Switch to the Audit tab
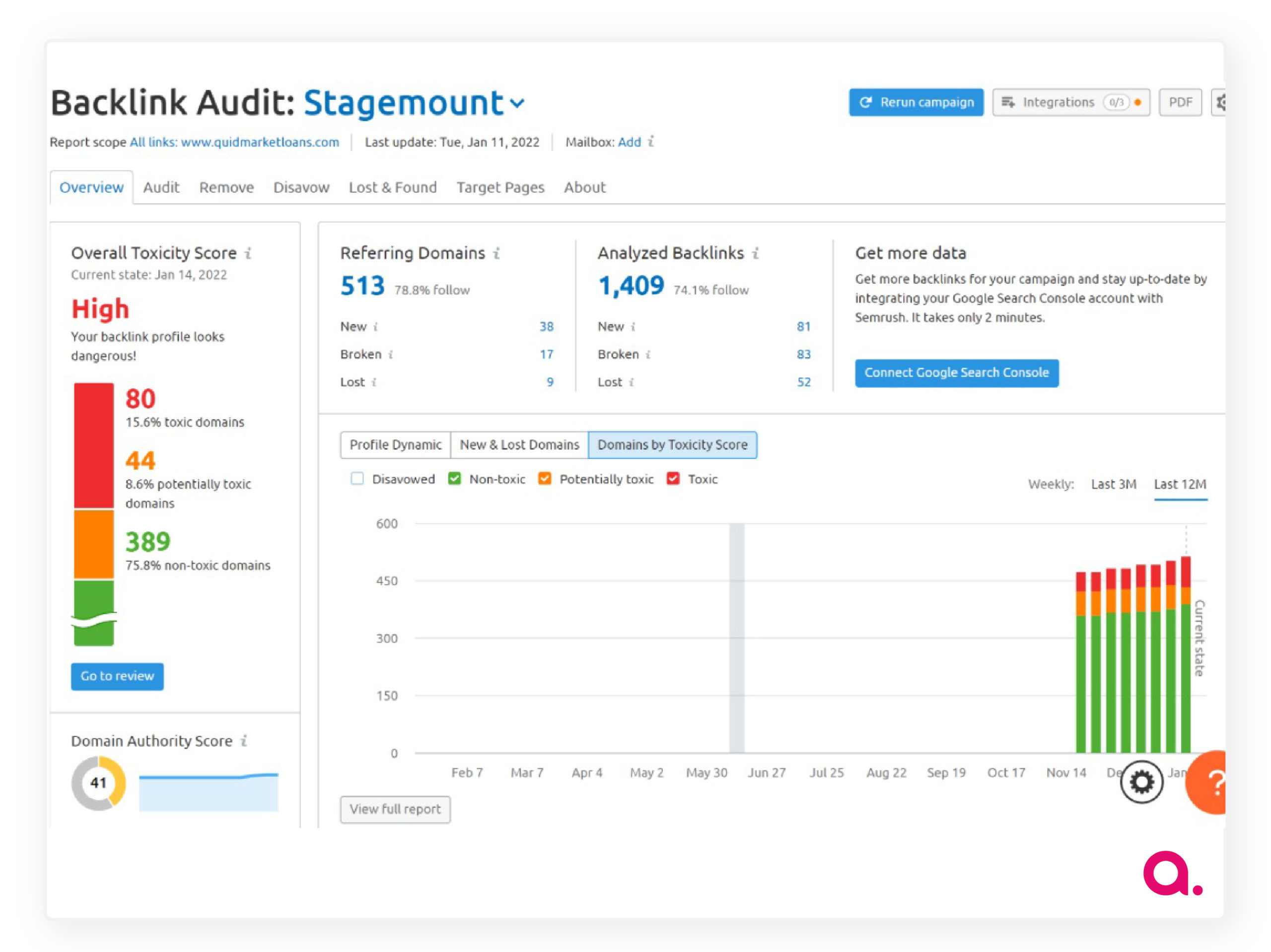This screenshot has width=1271, height=952. pyautogui.click(x=161, y=187)
